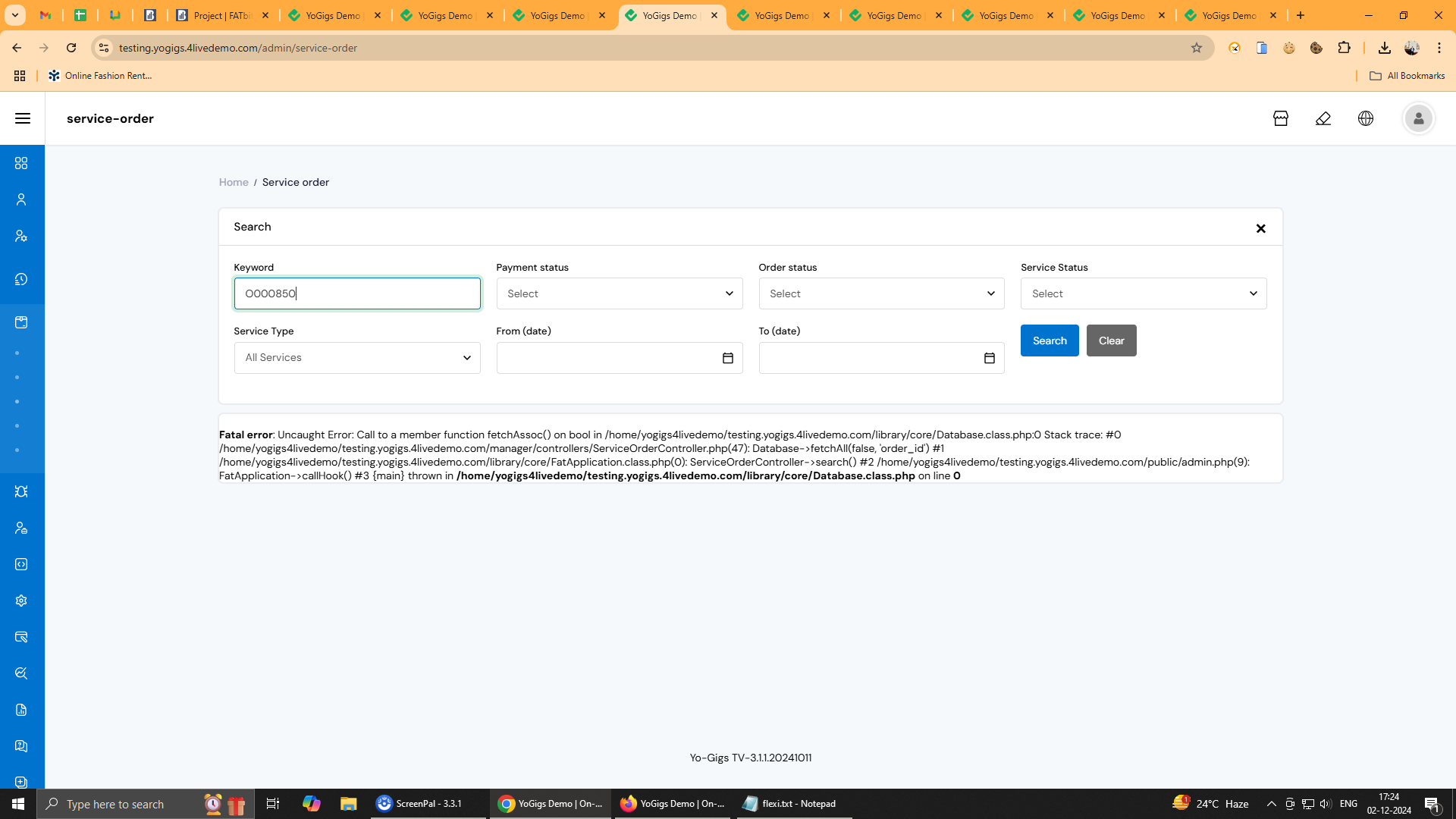Screen dimensions: 1456x819
Task: Open the Service Status dropdown
Action: tap(1143, 293)
